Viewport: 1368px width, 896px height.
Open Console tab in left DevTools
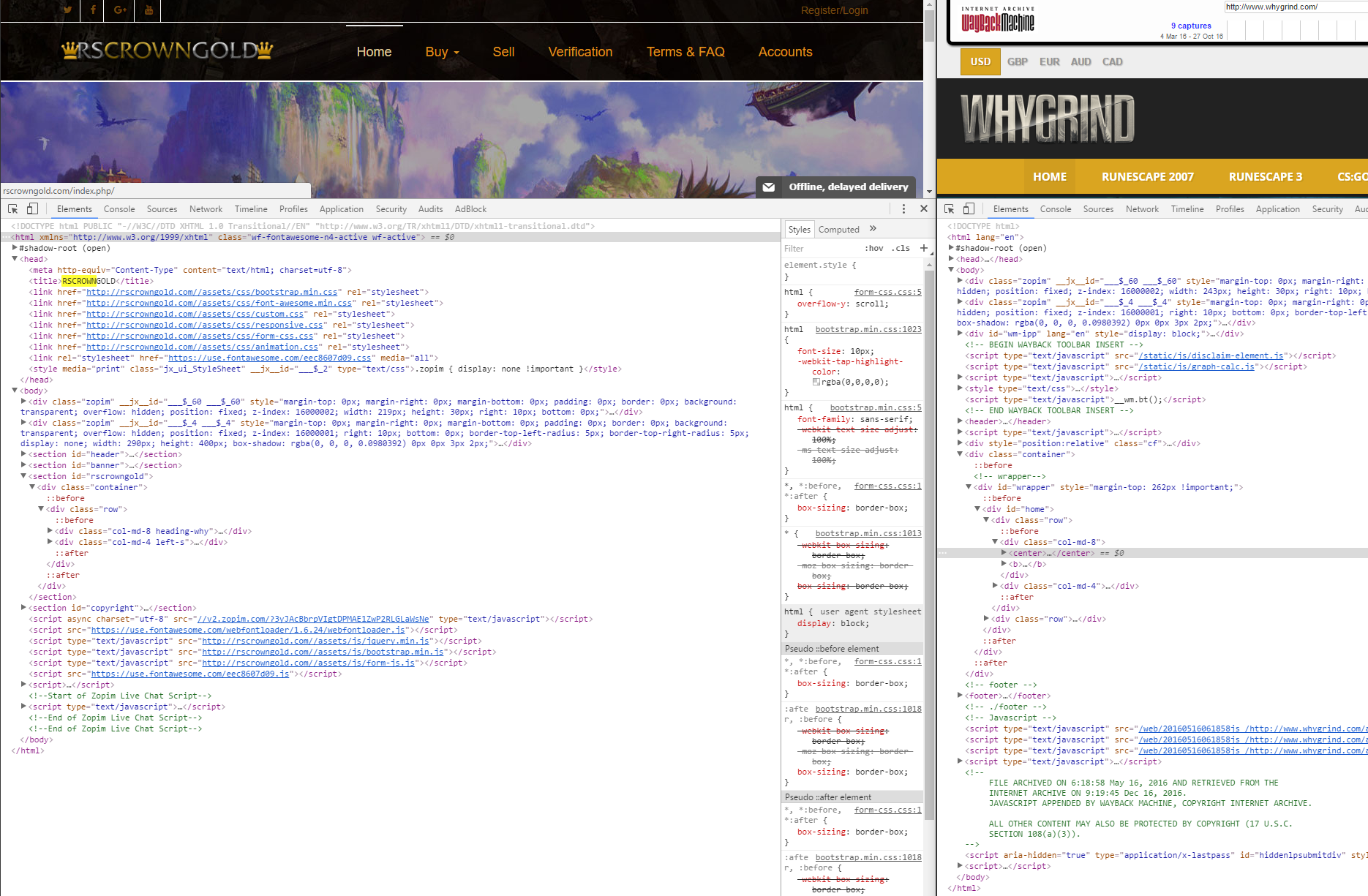119,209
